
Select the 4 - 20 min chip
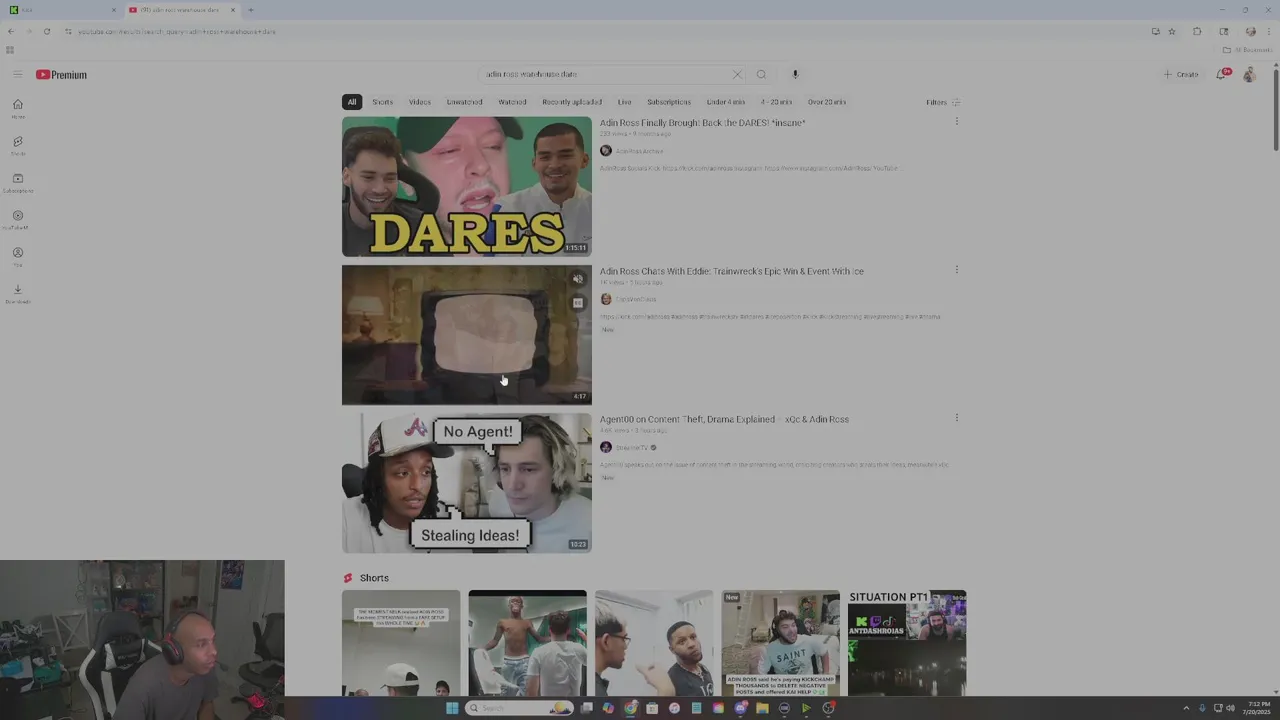coord(776,102)
